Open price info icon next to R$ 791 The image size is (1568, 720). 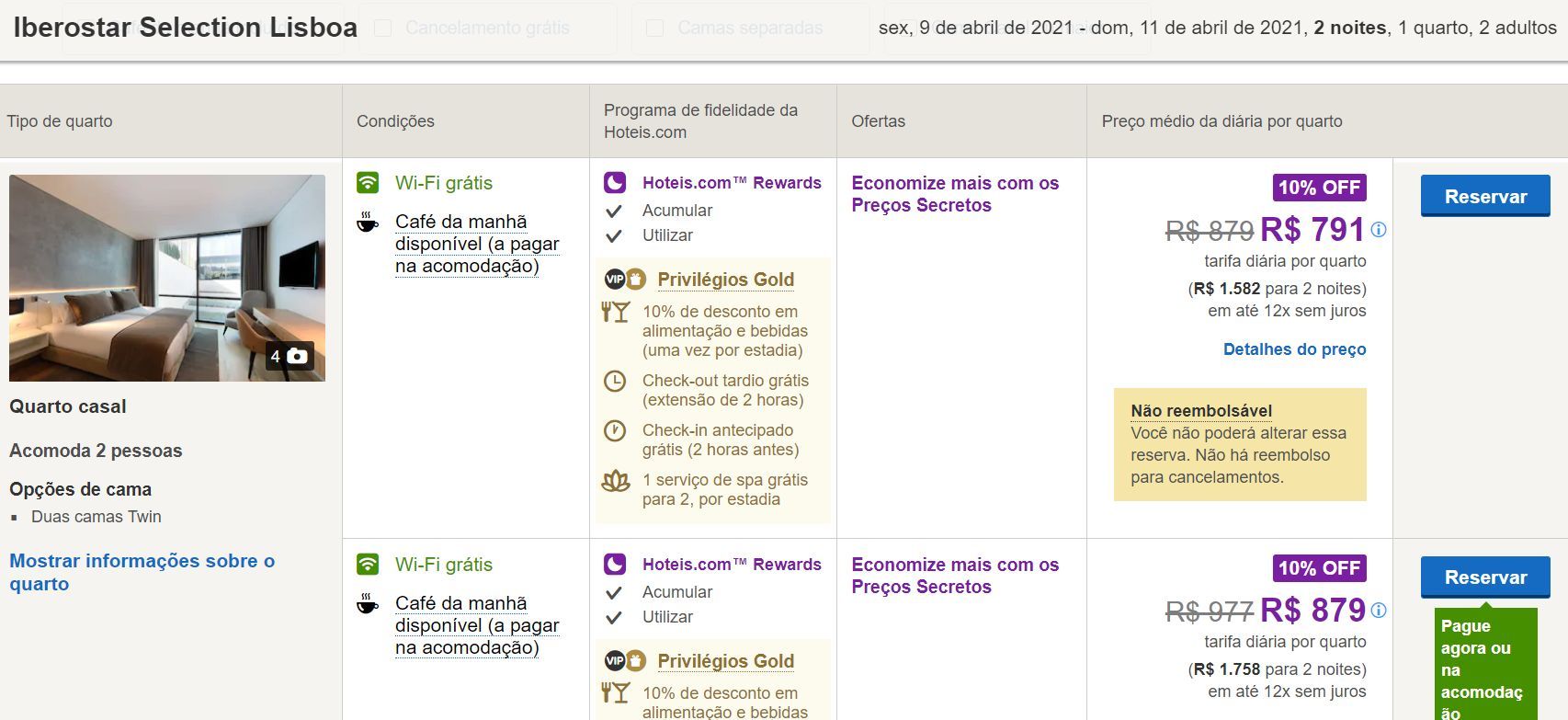point(1379,230)
